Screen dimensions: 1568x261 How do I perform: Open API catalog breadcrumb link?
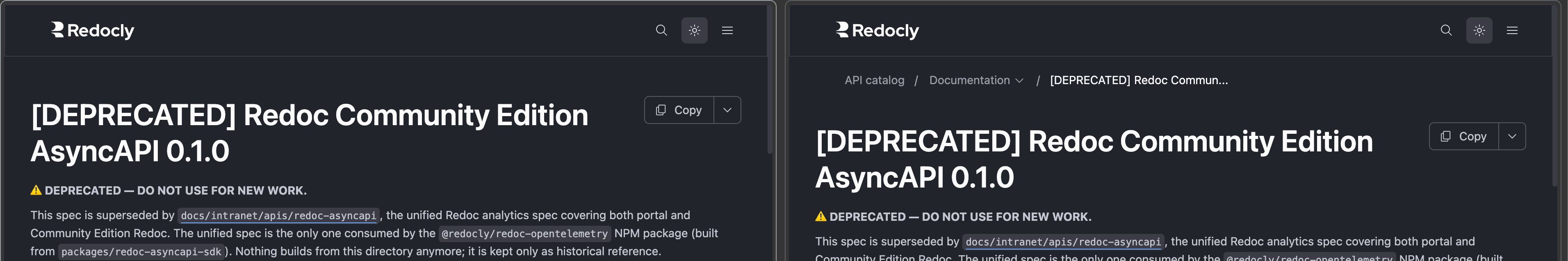(x=874, y=80)
